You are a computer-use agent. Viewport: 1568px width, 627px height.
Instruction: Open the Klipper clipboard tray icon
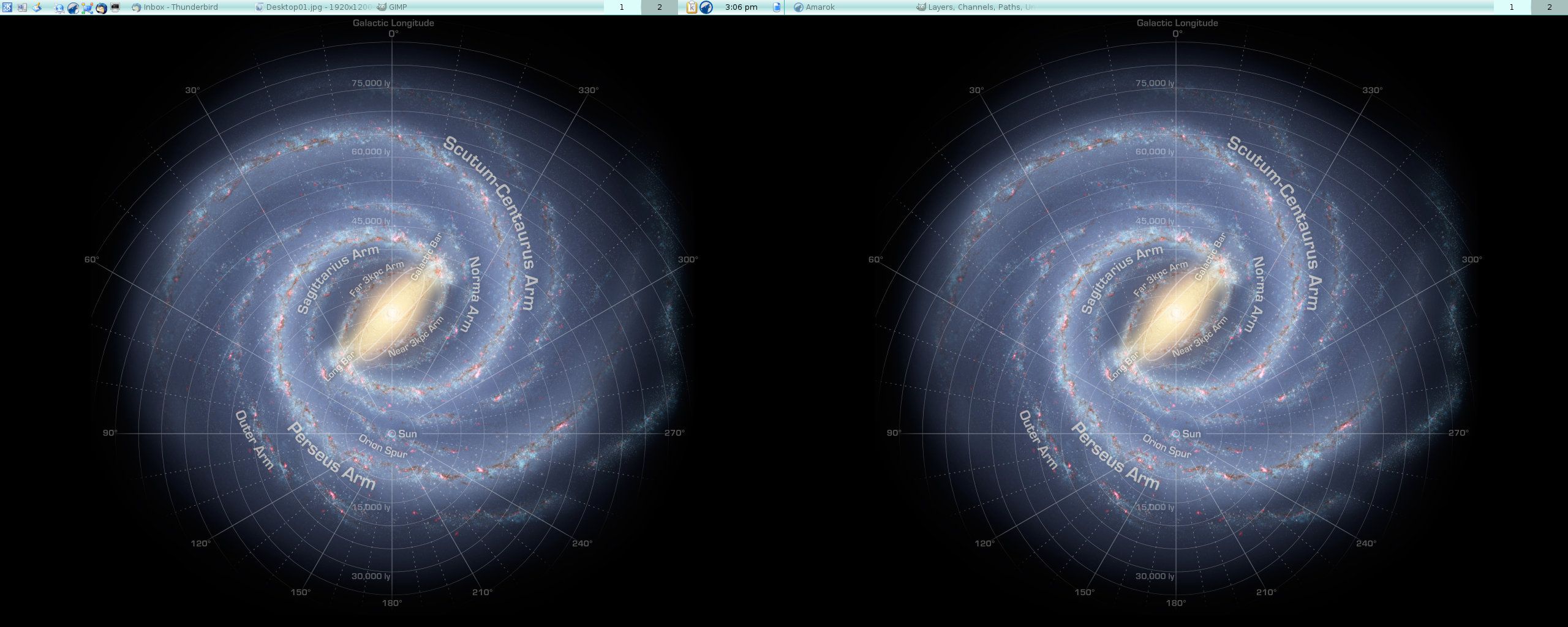click(692, 7)
